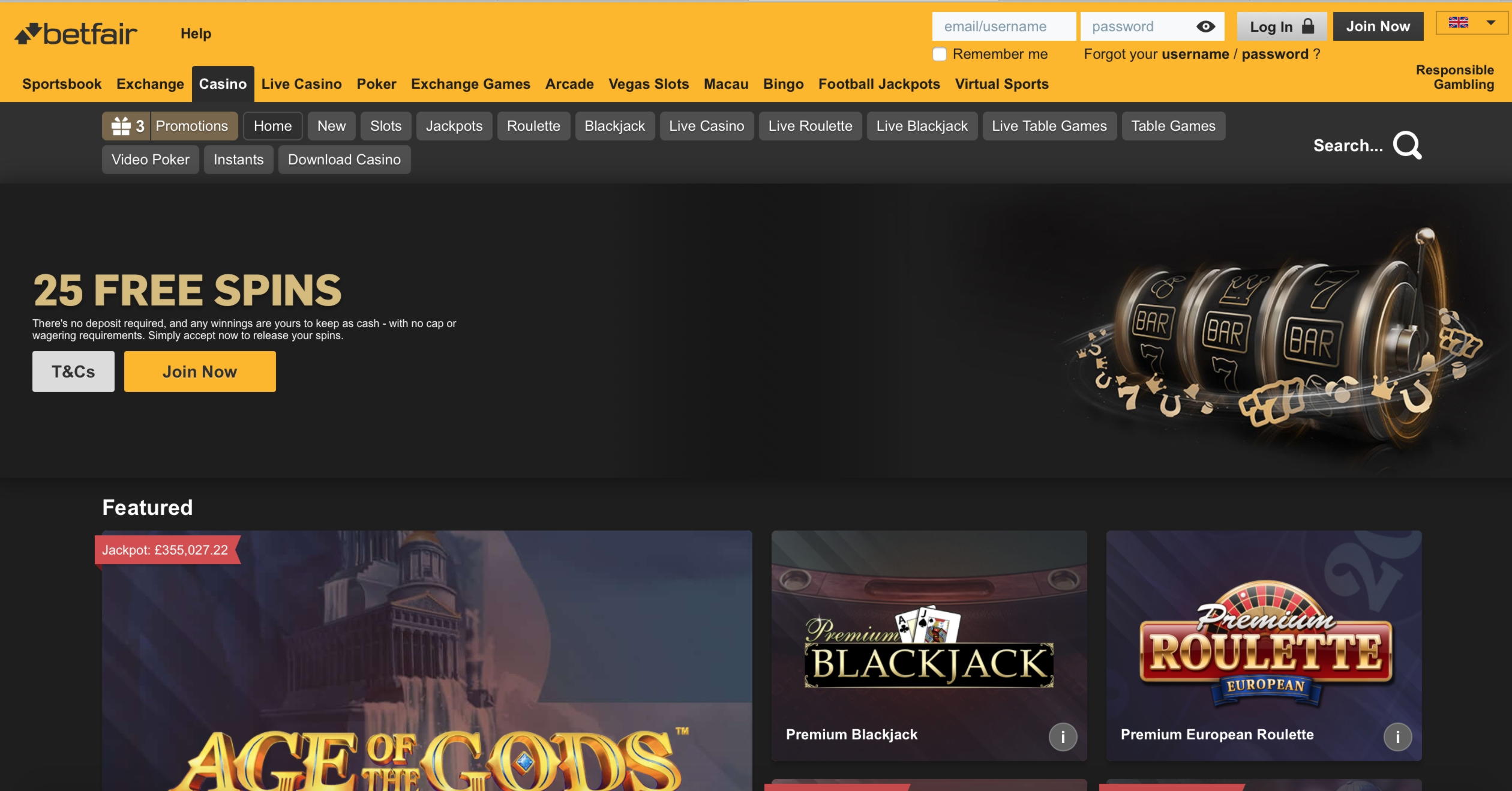Show password with the eye icon

pos(1205,26)
